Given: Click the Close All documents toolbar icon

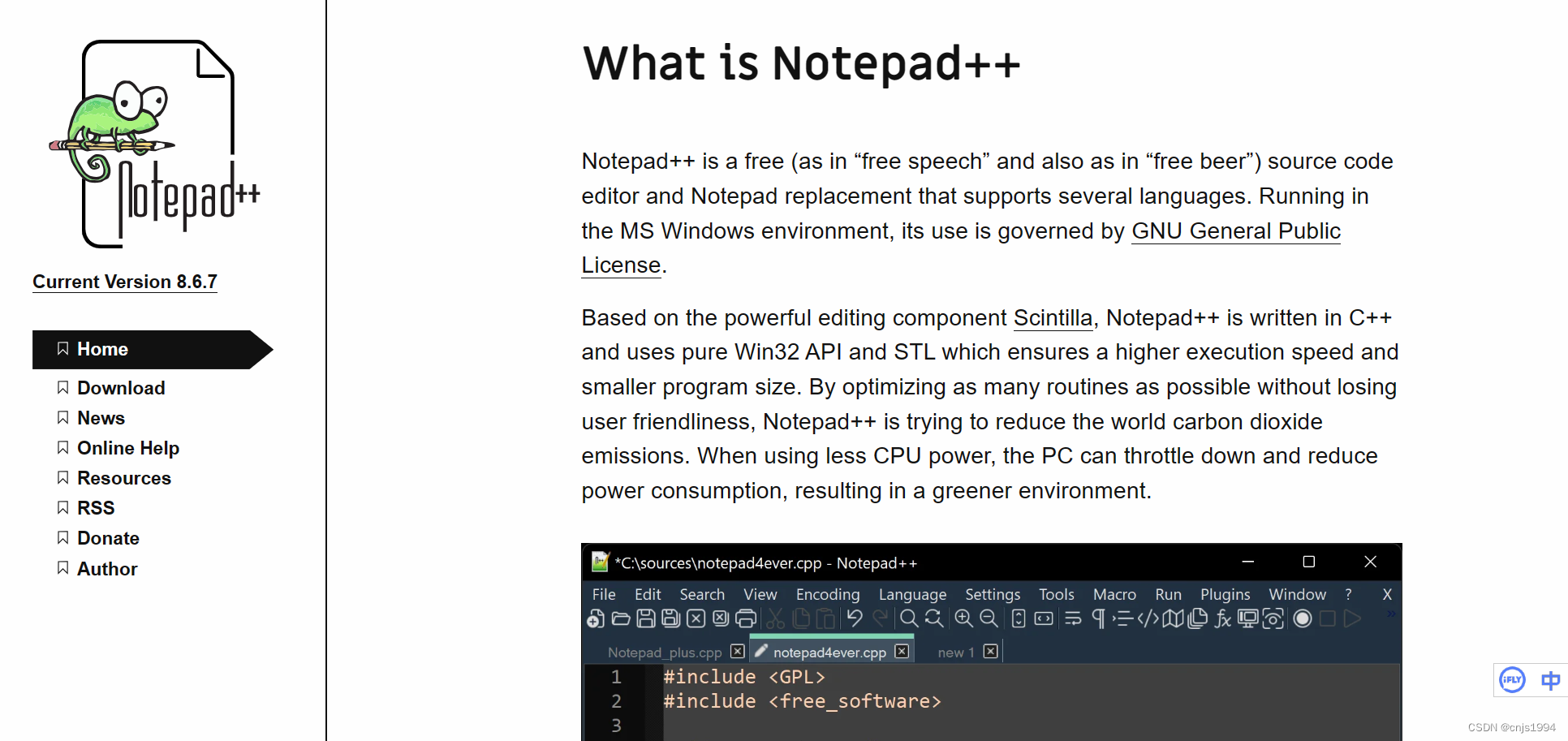Looking at the screenshot, I should (x=721, y=619).
